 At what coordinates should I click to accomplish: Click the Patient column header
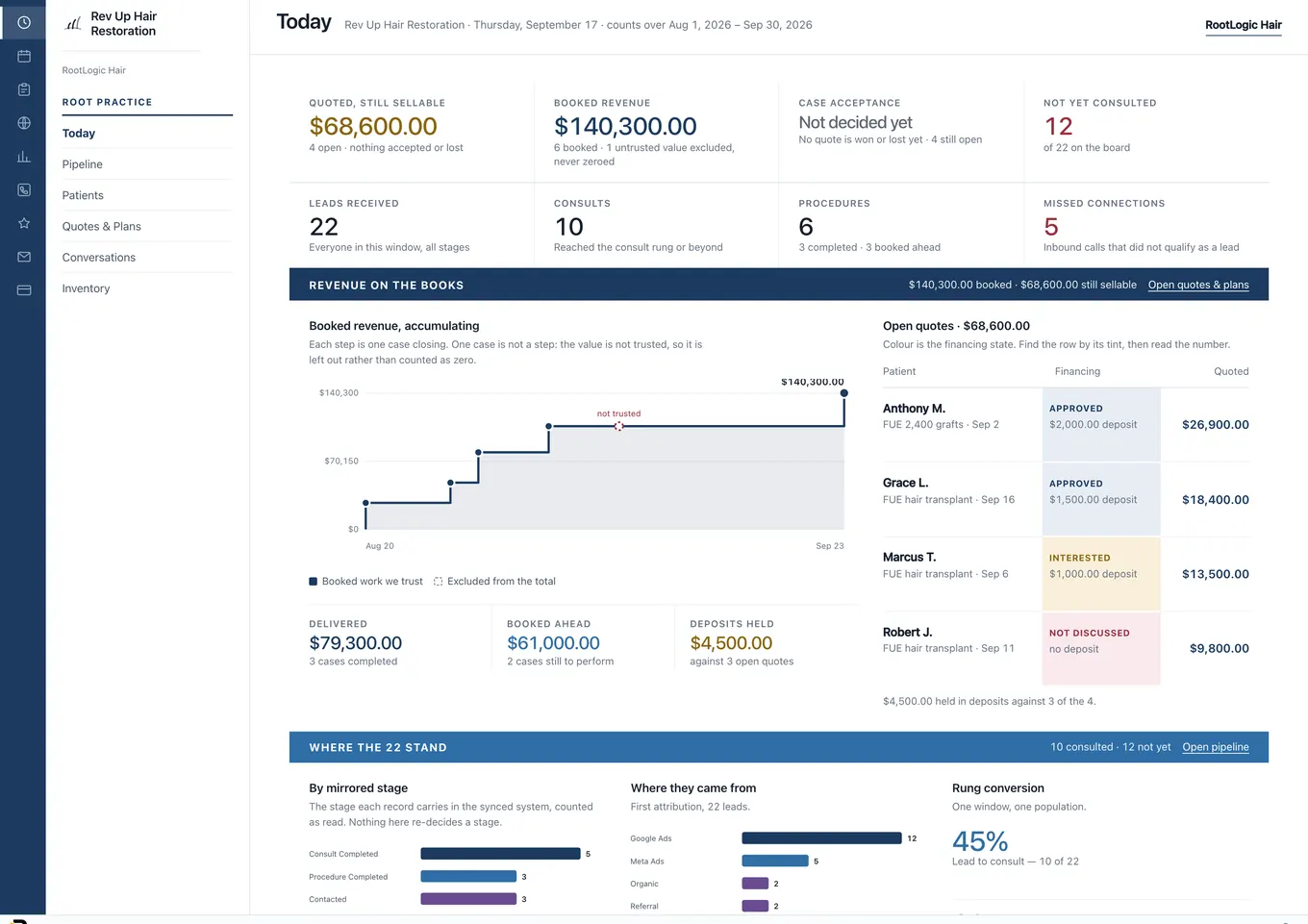899,372
